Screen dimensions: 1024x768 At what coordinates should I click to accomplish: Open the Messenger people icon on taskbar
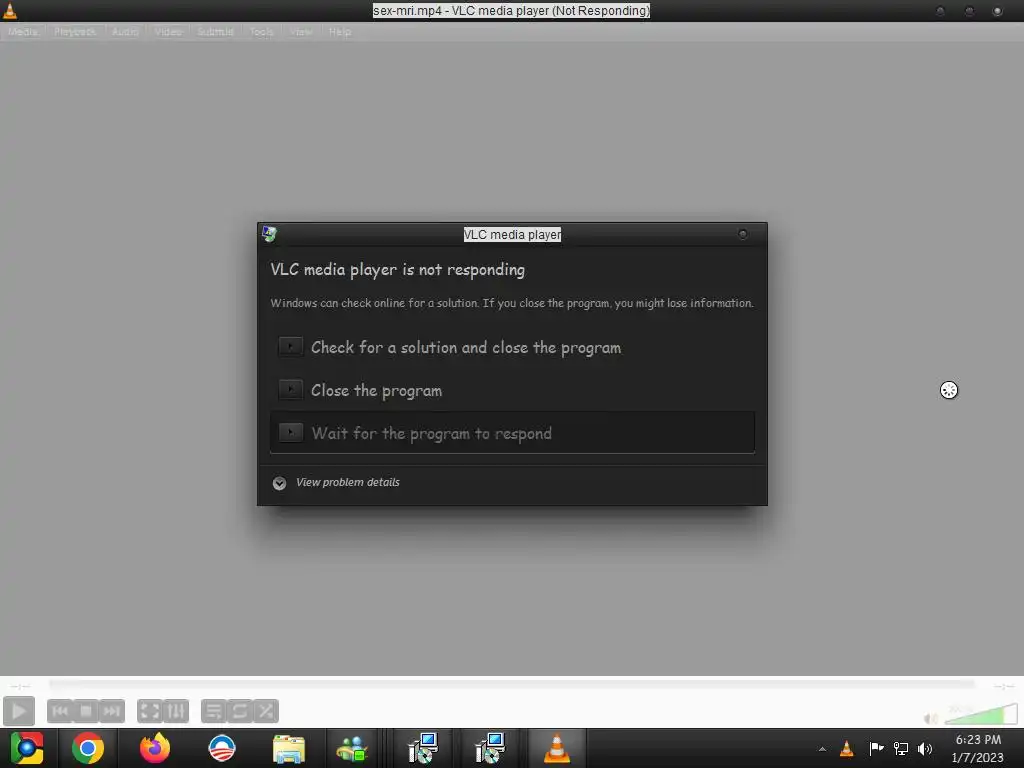point(353,749)
